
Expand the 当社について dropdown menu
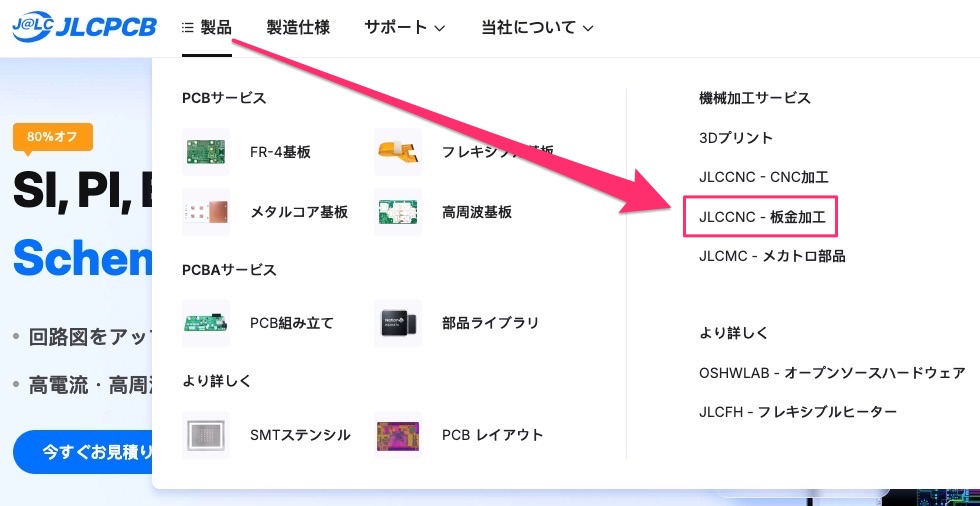click(536, 27)
